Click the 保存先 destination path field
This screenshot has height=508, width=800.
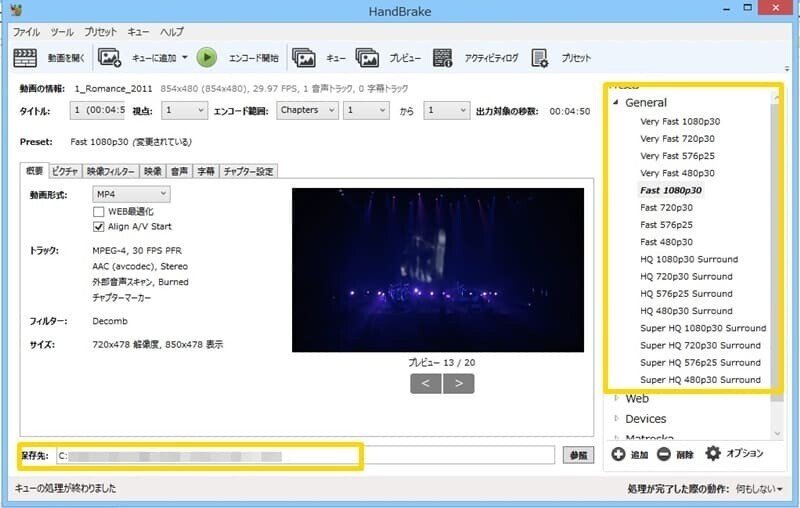click(305, 455)
